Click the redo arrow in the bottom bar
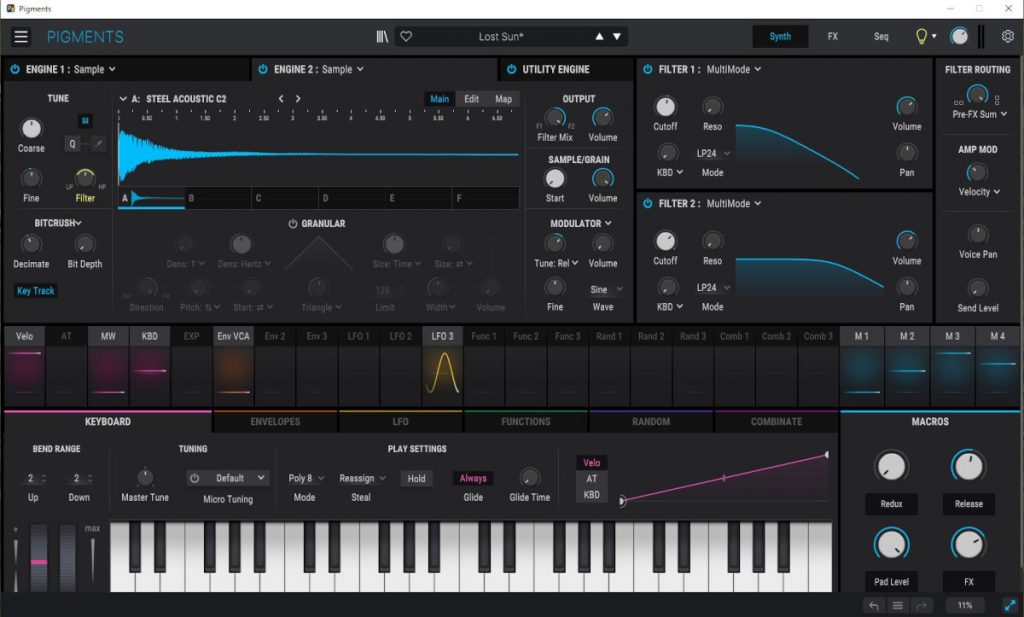This screenshot has height=617, width=1024. tap(921, 606)
